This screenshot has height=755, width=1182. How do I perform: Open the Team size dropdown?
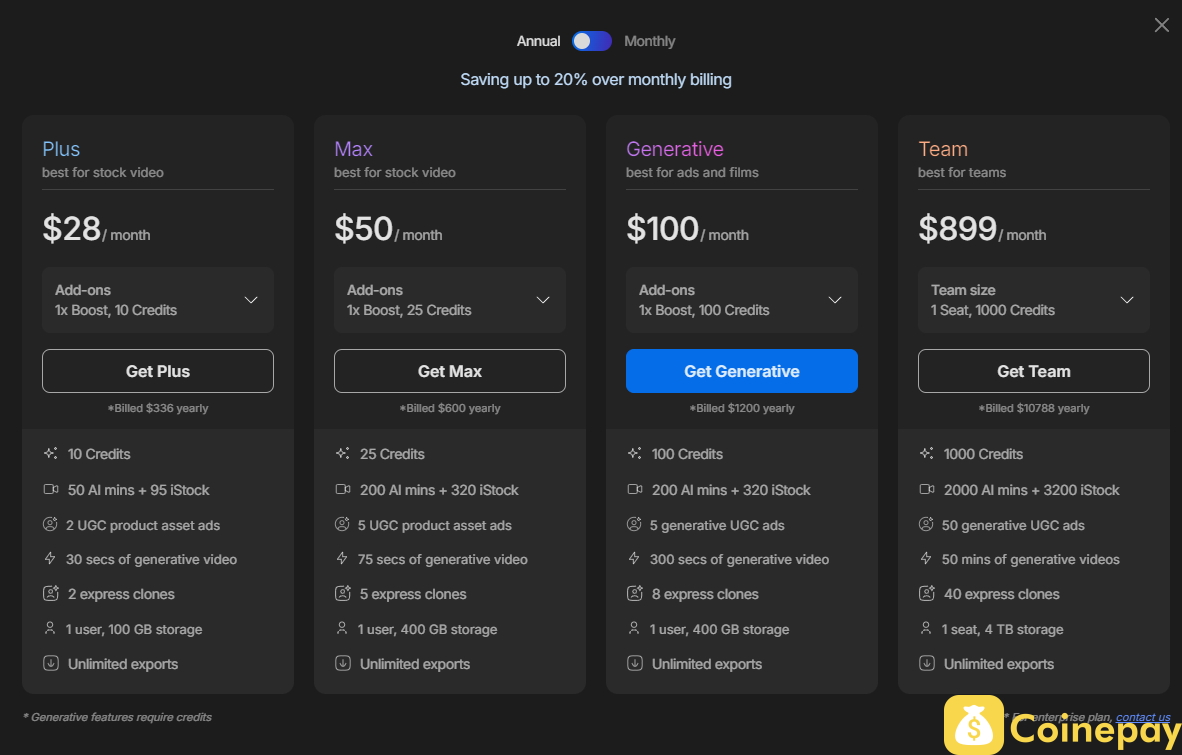click(x=1033, y=300)
